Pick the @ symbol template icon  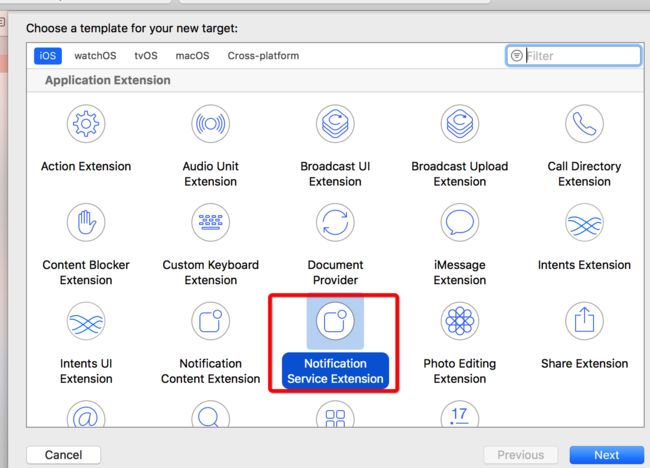86,414
